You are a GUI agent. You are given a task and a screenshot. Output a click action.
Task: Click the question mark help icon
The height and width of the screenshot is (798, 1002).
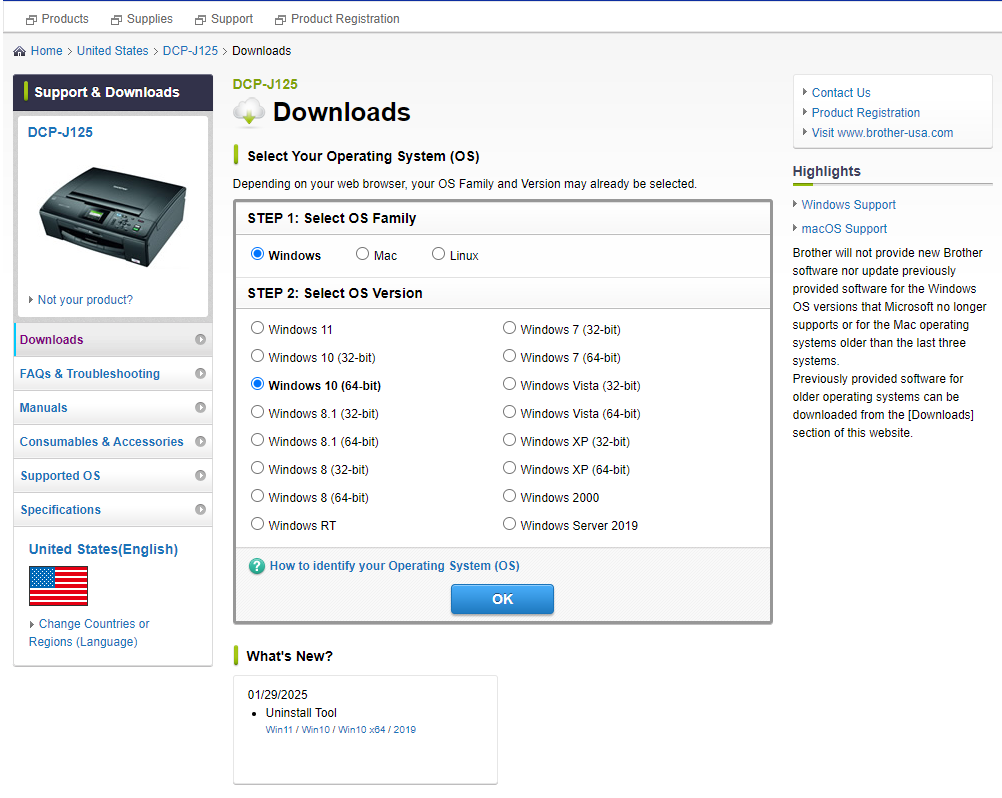(256, 566)
